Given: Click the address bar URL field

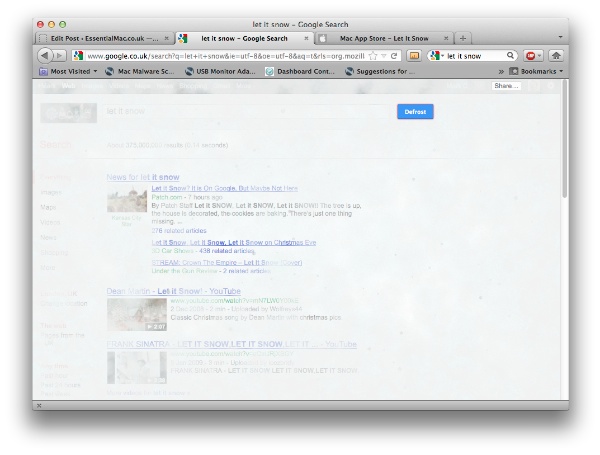Looking at the screenshot, I should (x=226, y=56).
